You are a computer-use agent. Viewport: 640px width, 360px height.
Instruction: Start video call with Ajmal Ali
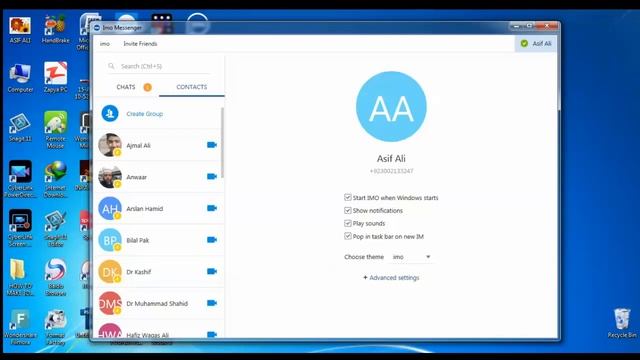211,145
